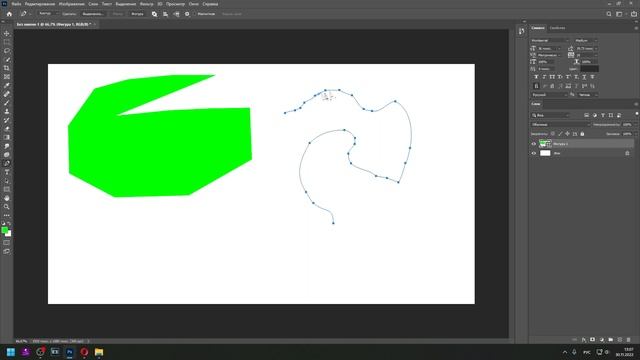This screenshot has width=640, height=360.
Task: Select the Blur tool
Action: [7, 146]
